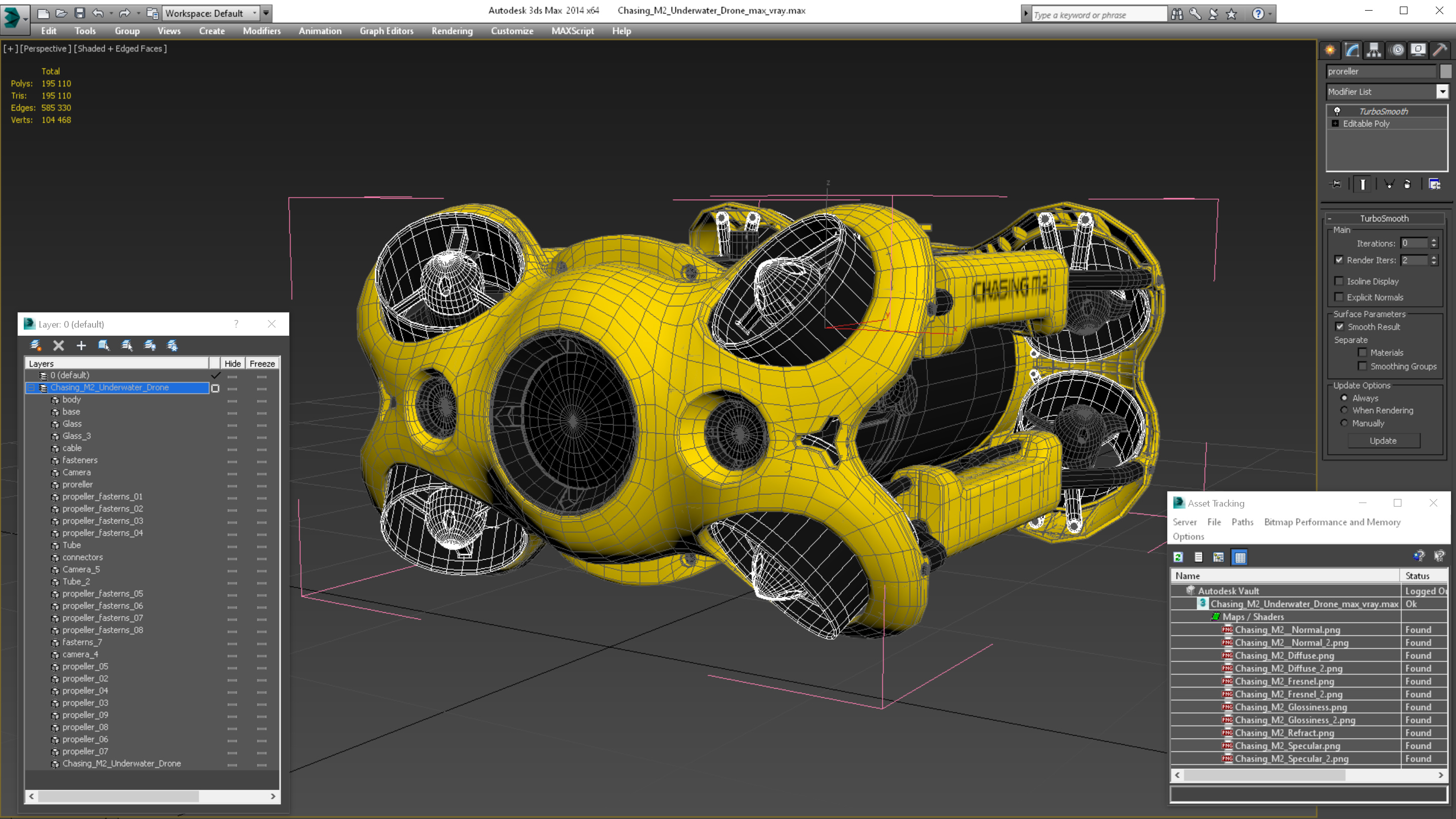Open Bitmap Performance and Memory menu
Viewport: 1456px width, 819px height.
click(1332, 522)
